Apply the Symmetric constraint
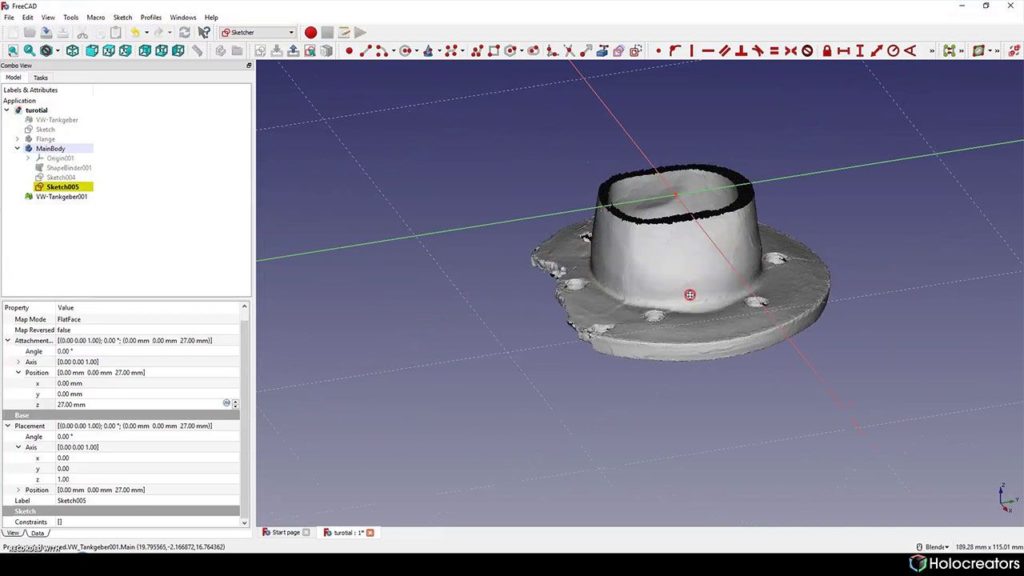The image size is (1024, 576). tap(791, 51)
